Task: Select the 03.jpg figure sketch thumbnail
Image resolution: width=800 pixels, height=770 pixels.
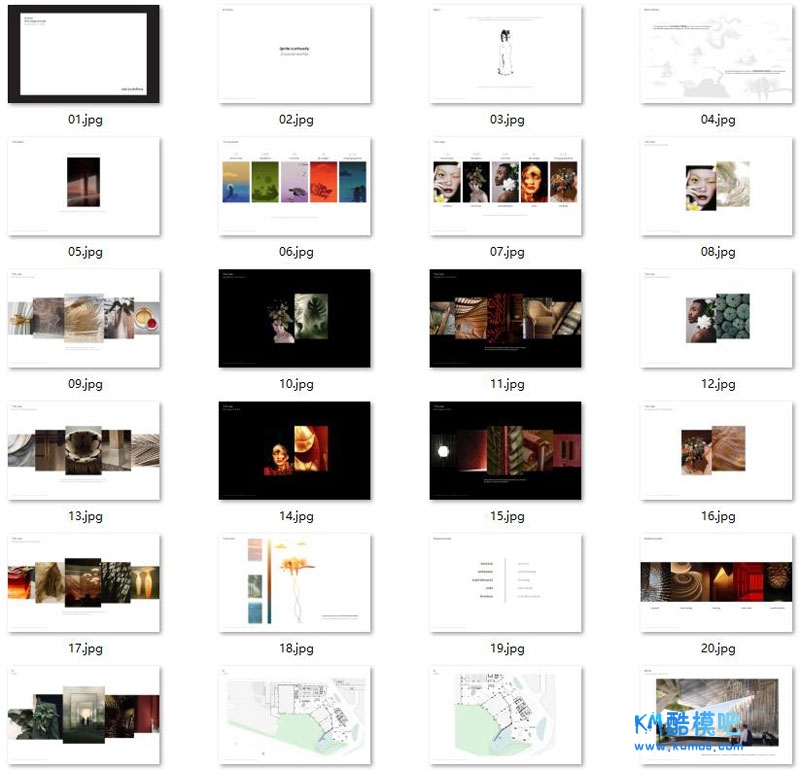Action: [x=506, y=55]
